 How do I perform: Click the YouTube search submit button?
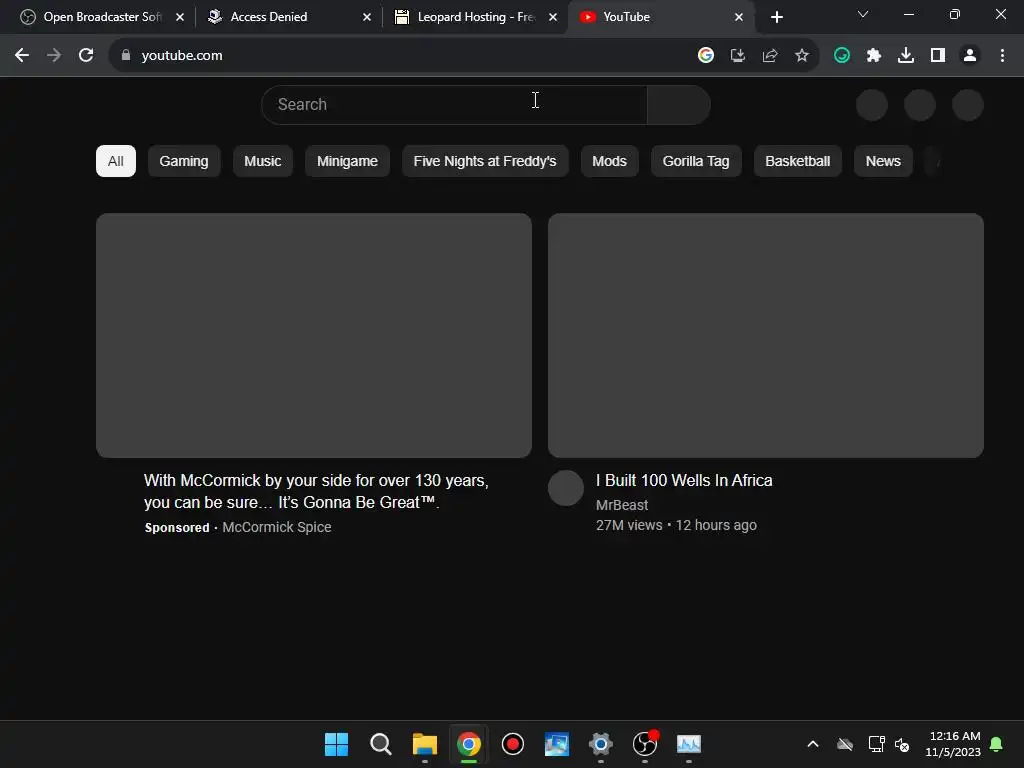(679, 104)
